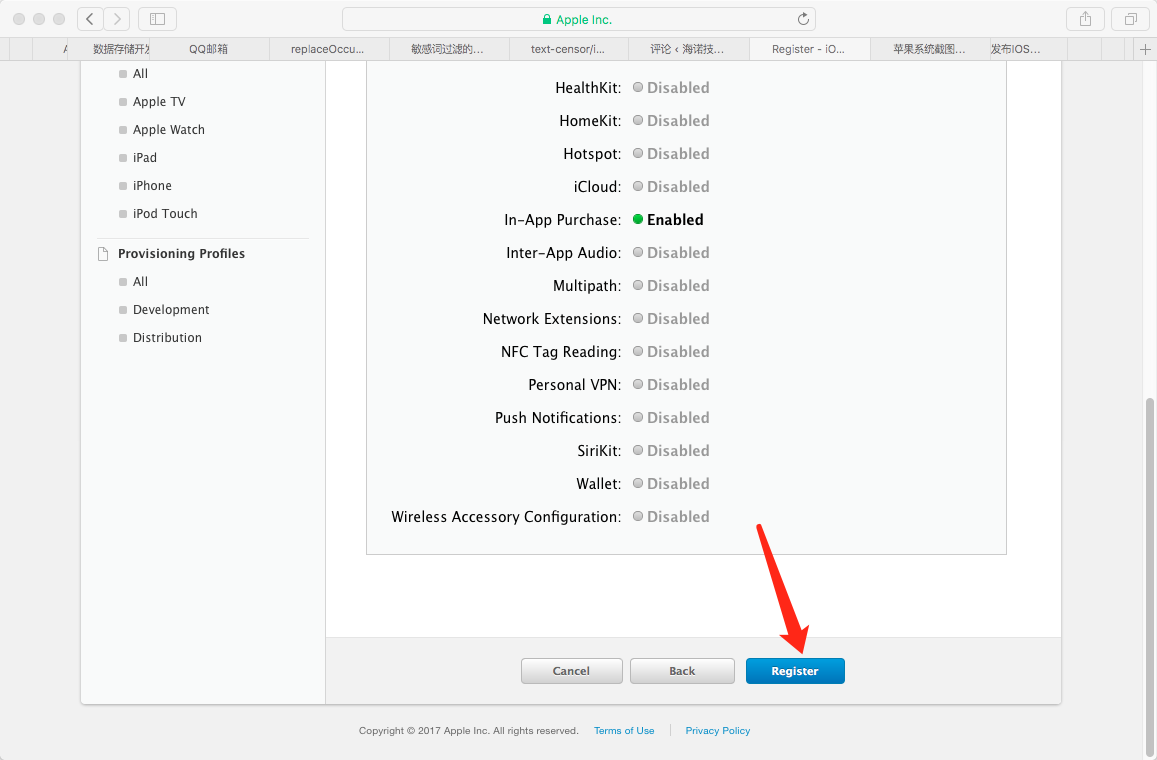Screen dimensions: 1157x760
Task: Click the HealthKit 'Disabled' status
Action: click(671, 88)
